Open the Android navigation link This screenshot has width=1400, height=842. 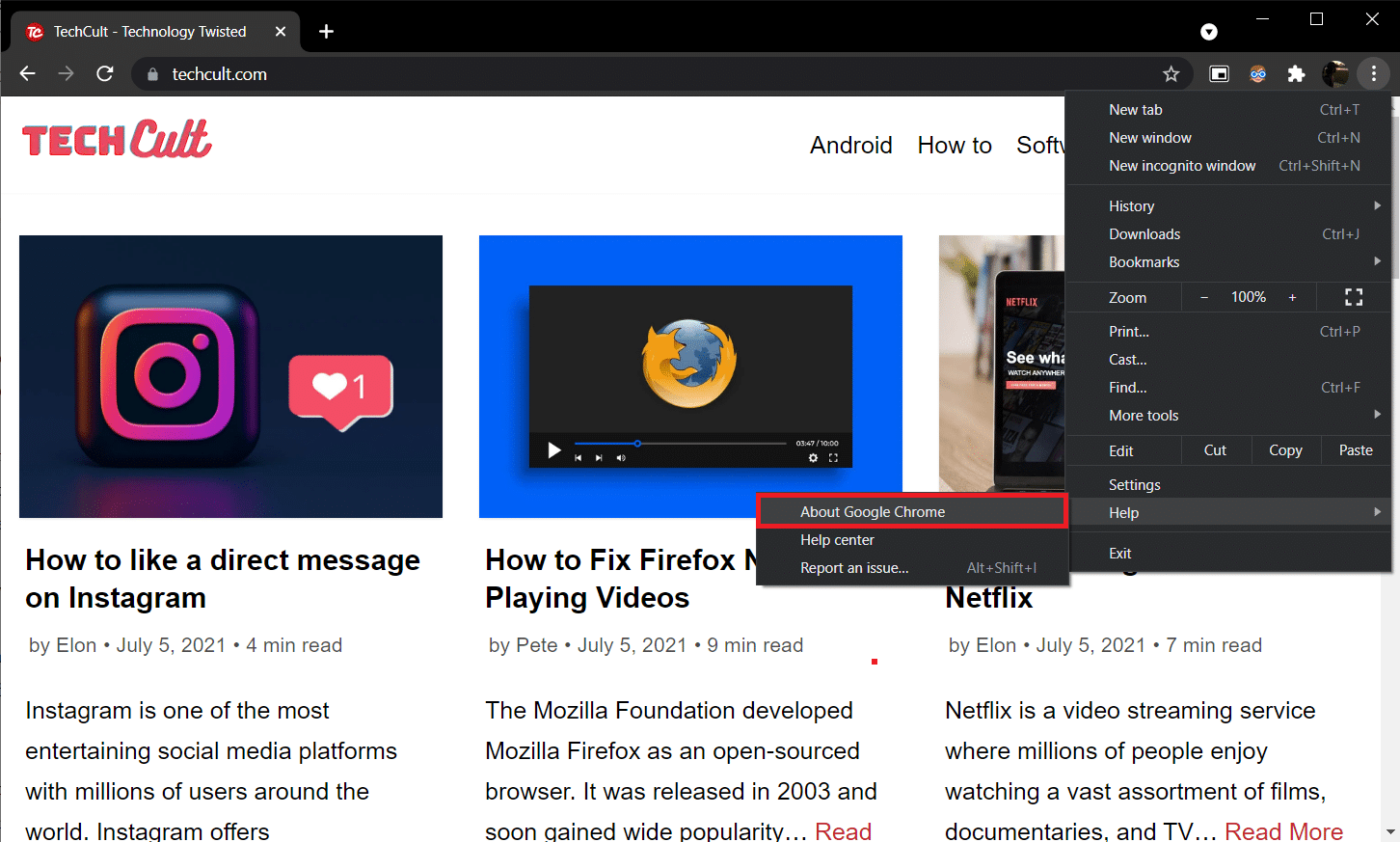850,146
